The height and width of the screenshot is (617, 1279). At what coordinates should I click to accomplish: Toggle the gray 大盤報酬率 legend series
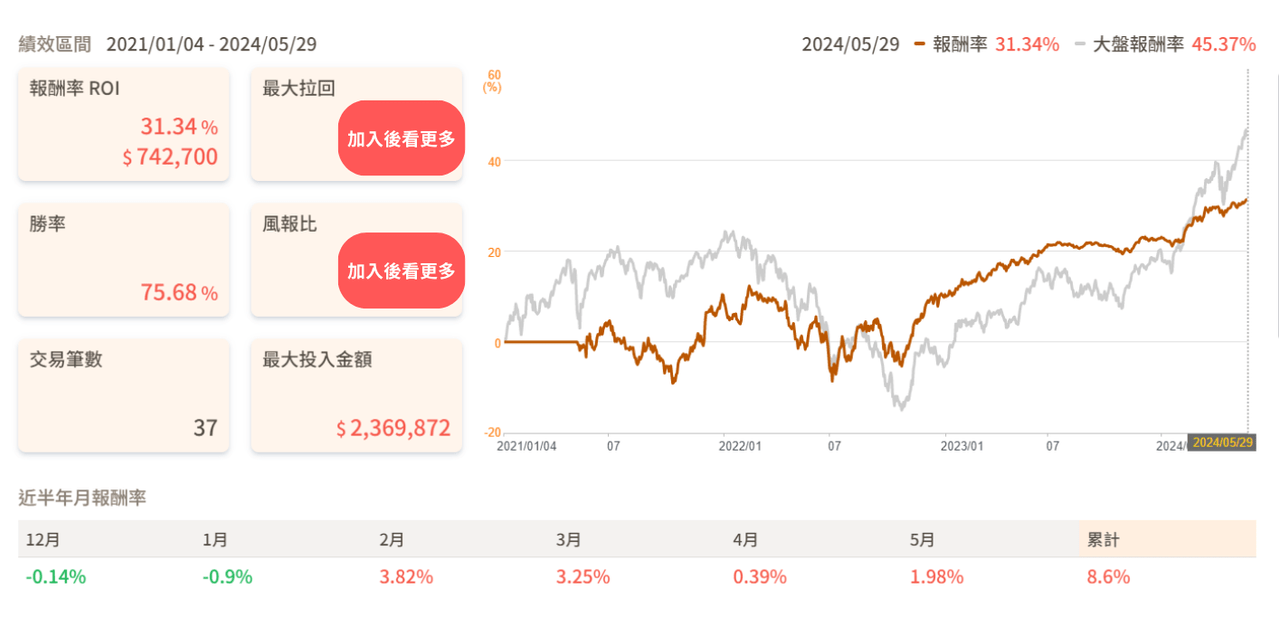[1131, 45]
